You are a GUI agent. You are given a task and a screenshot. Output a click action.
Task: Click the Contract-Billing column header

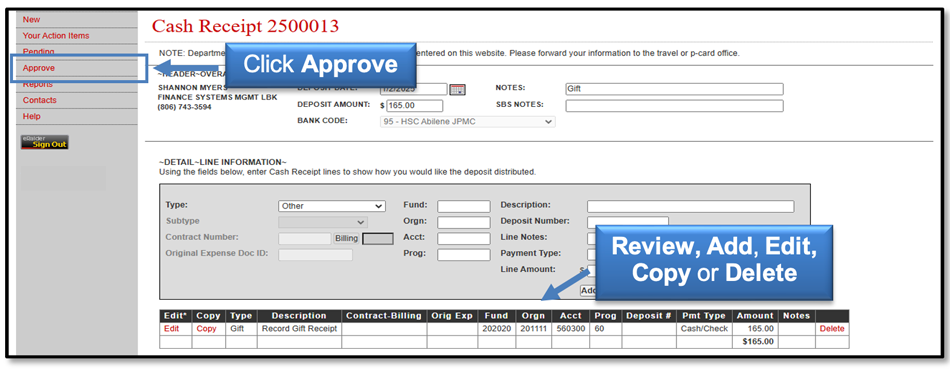(384, 316)
